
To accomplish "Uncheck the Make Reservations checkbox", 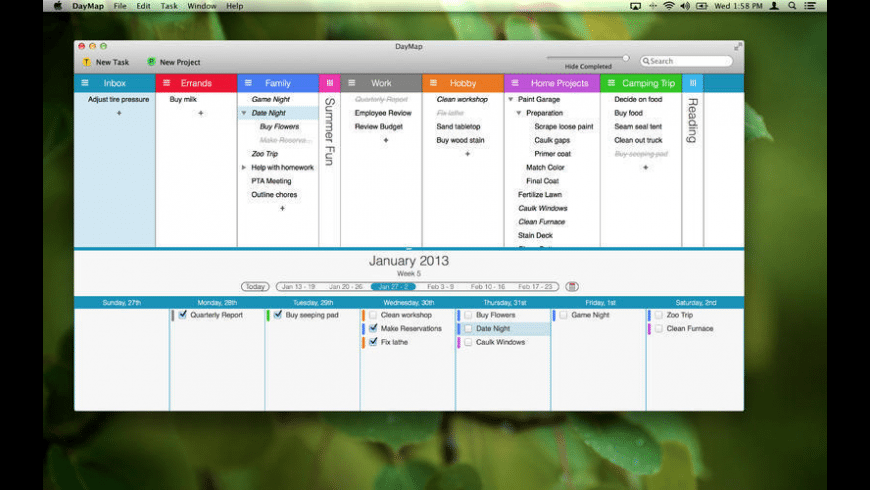I will coord(373,329).
